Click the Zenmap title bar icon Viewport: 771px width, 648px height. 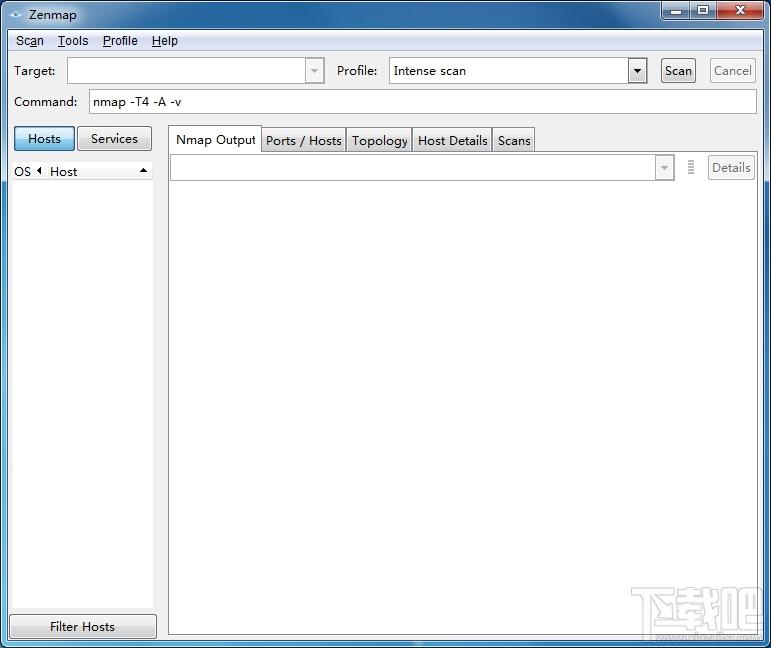coord(16,15)
